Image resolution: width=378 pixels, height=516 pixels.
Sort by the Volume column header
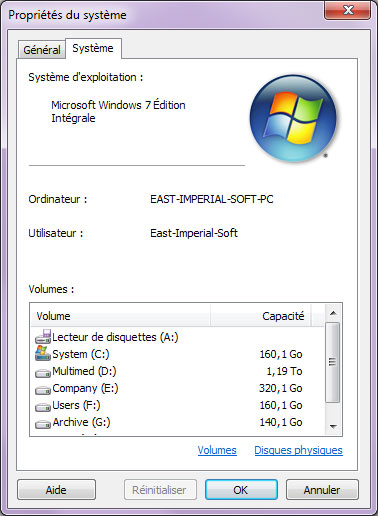tap(121, 316)
